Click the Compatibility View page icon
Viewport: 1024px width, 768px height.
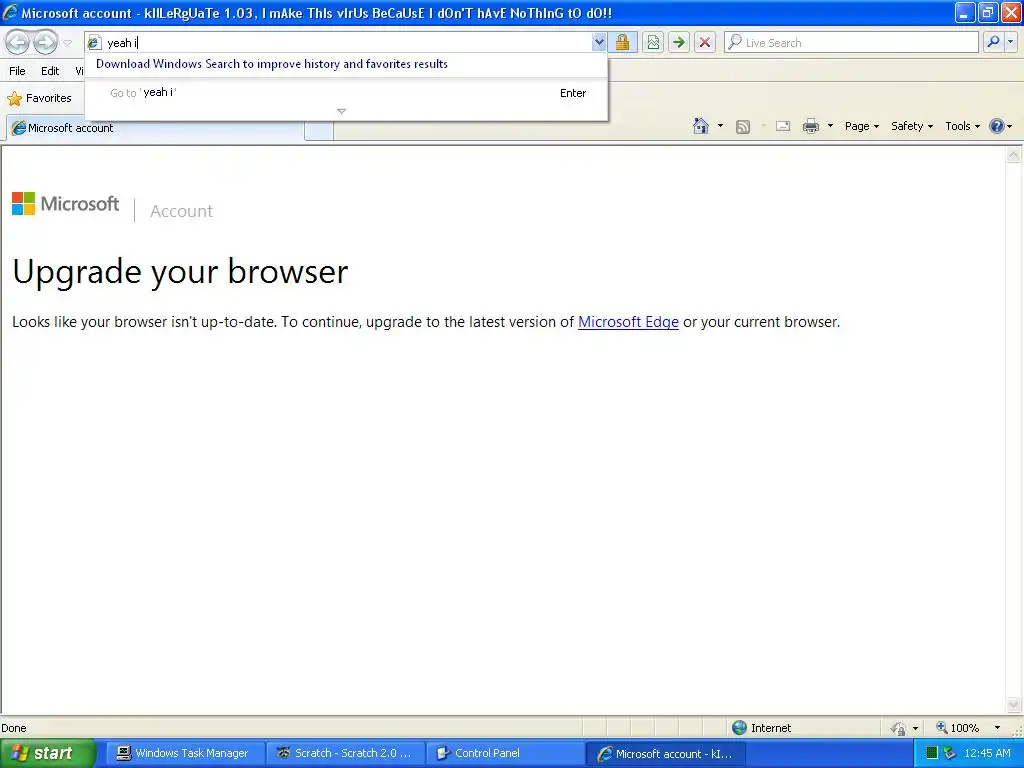pyautogui.click(x=652, y=42)
